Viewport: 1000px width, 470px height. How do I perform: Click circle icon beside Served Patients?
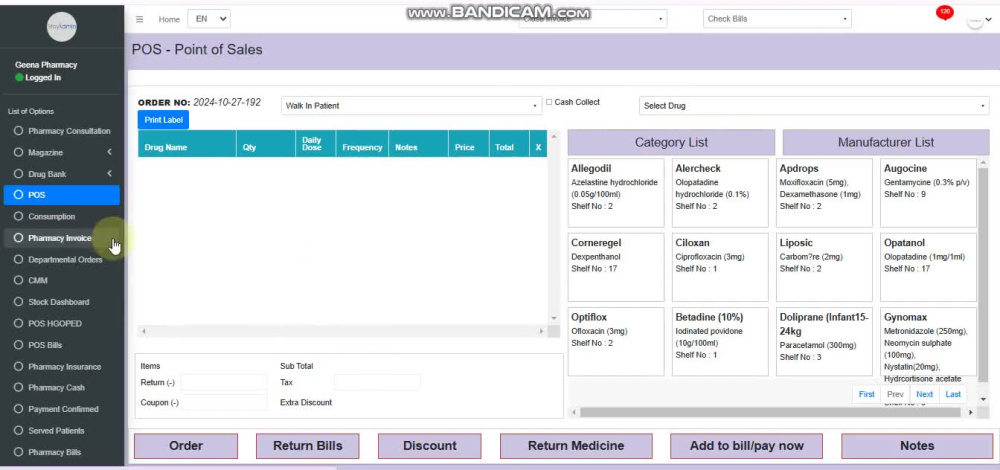18,430
